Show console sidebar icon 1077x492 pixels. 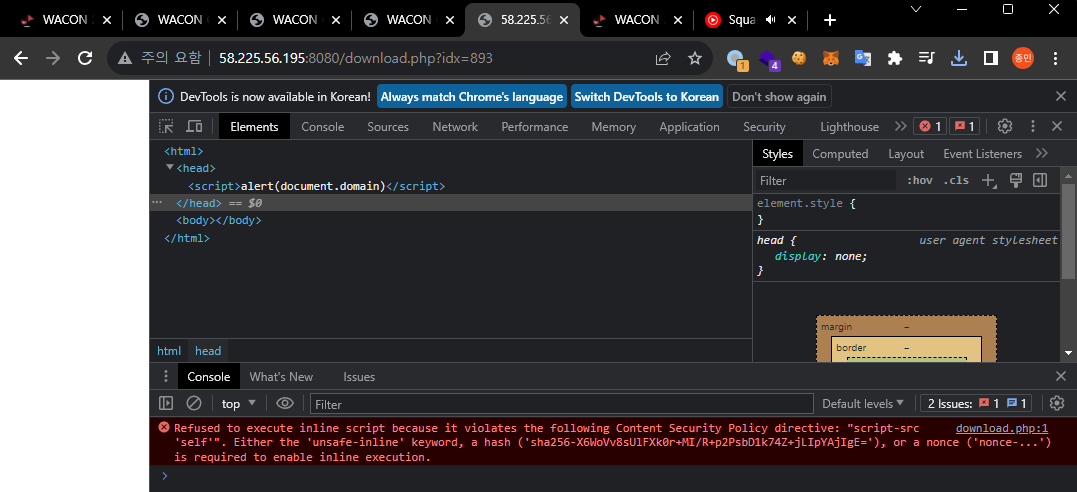[x=166, y=403]
